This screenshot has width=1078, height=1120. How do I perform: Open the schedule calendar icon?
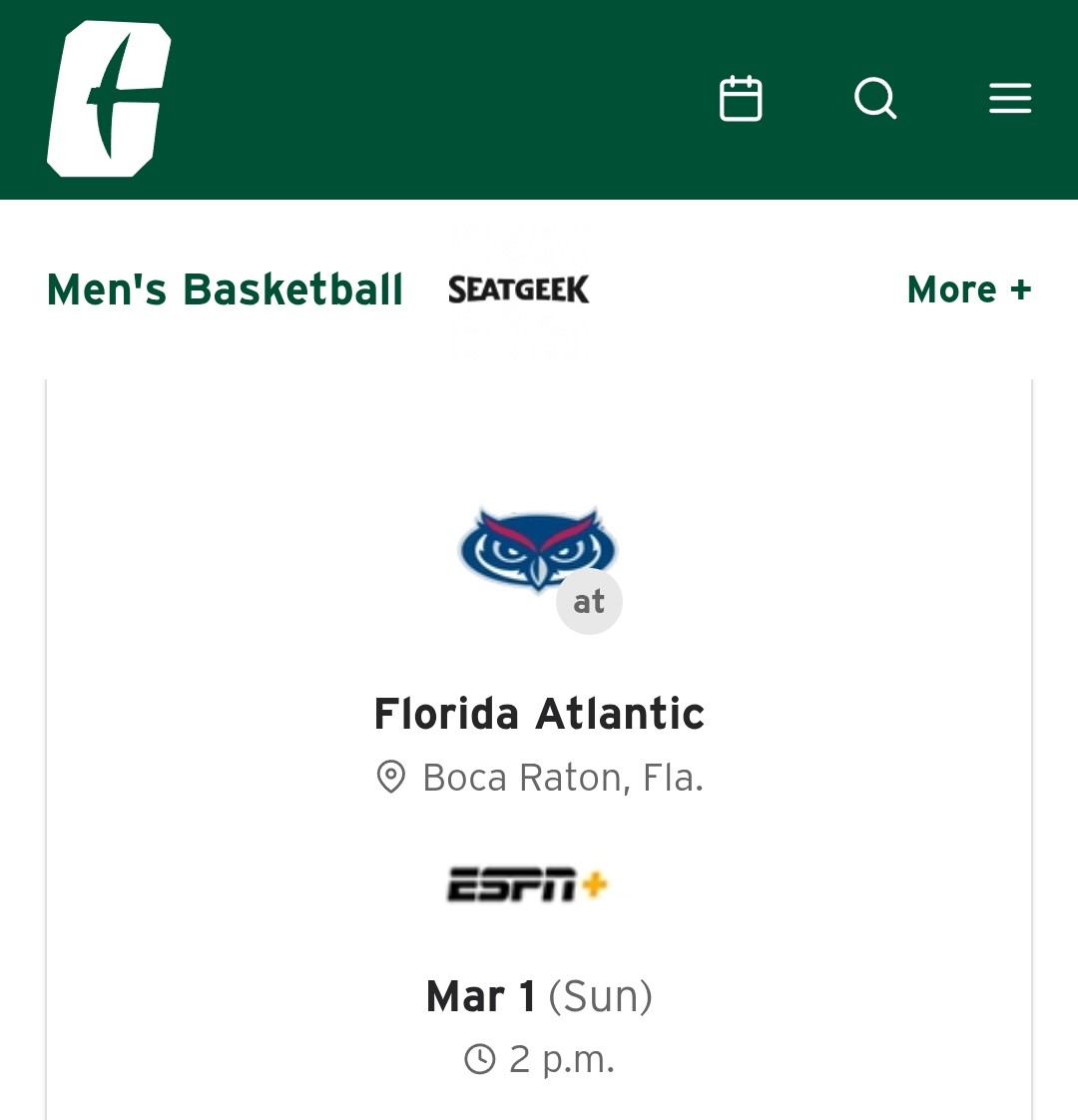pyautogui.click(x=741, y=99)
